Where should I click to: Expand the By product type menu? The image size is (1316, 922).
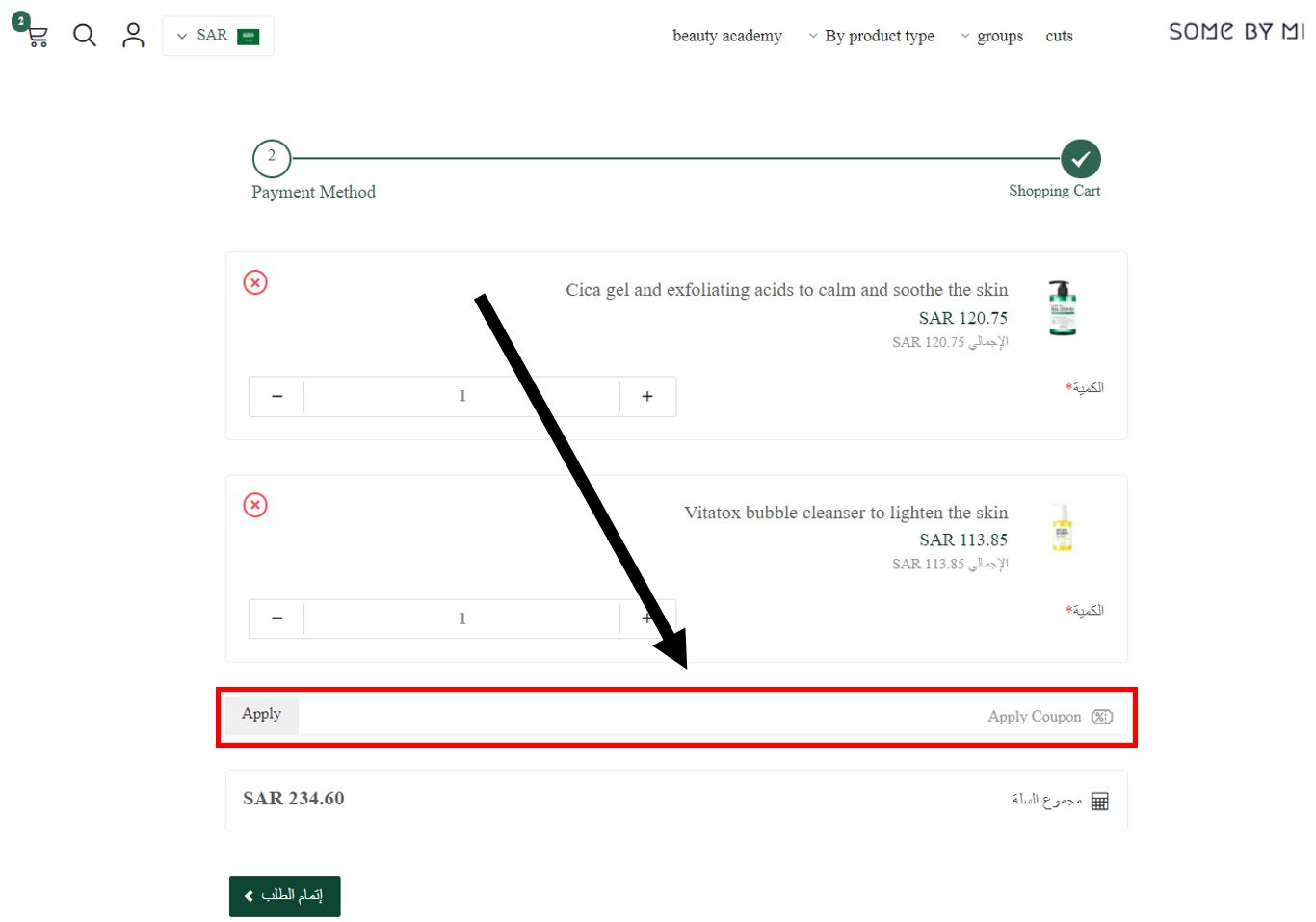point(872,36)
